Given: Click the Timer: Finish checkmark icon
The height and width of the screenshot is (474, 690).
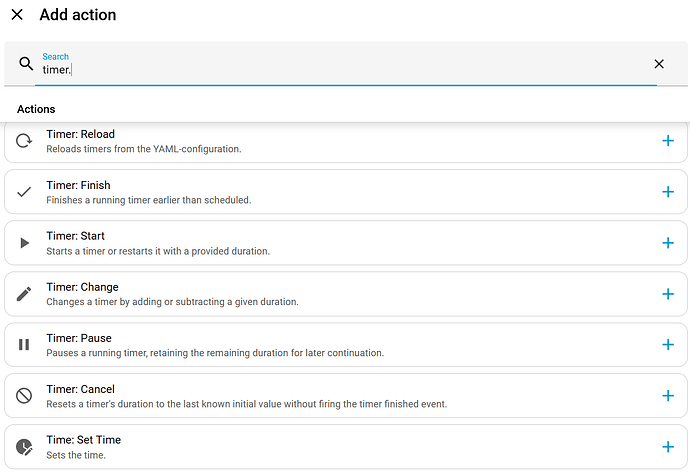Looking at the screenshot, I should click(24, 192).
